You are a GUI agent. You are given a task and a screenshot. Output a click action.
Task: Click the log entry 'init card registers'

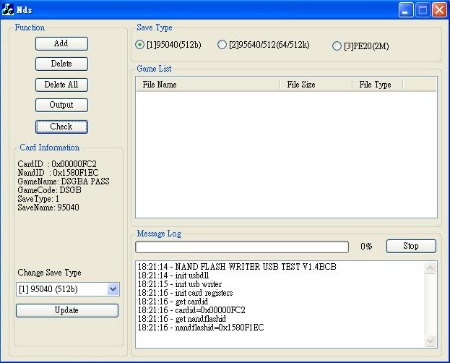pyautogui.click(x=185, y=293)
